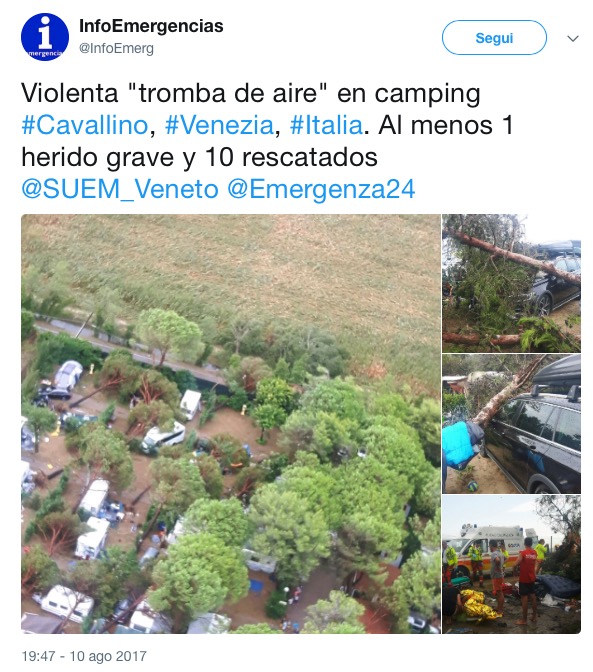Open the top photo of fallen tree on car
This screenshot has height=672, width=593.
point(511,283)
